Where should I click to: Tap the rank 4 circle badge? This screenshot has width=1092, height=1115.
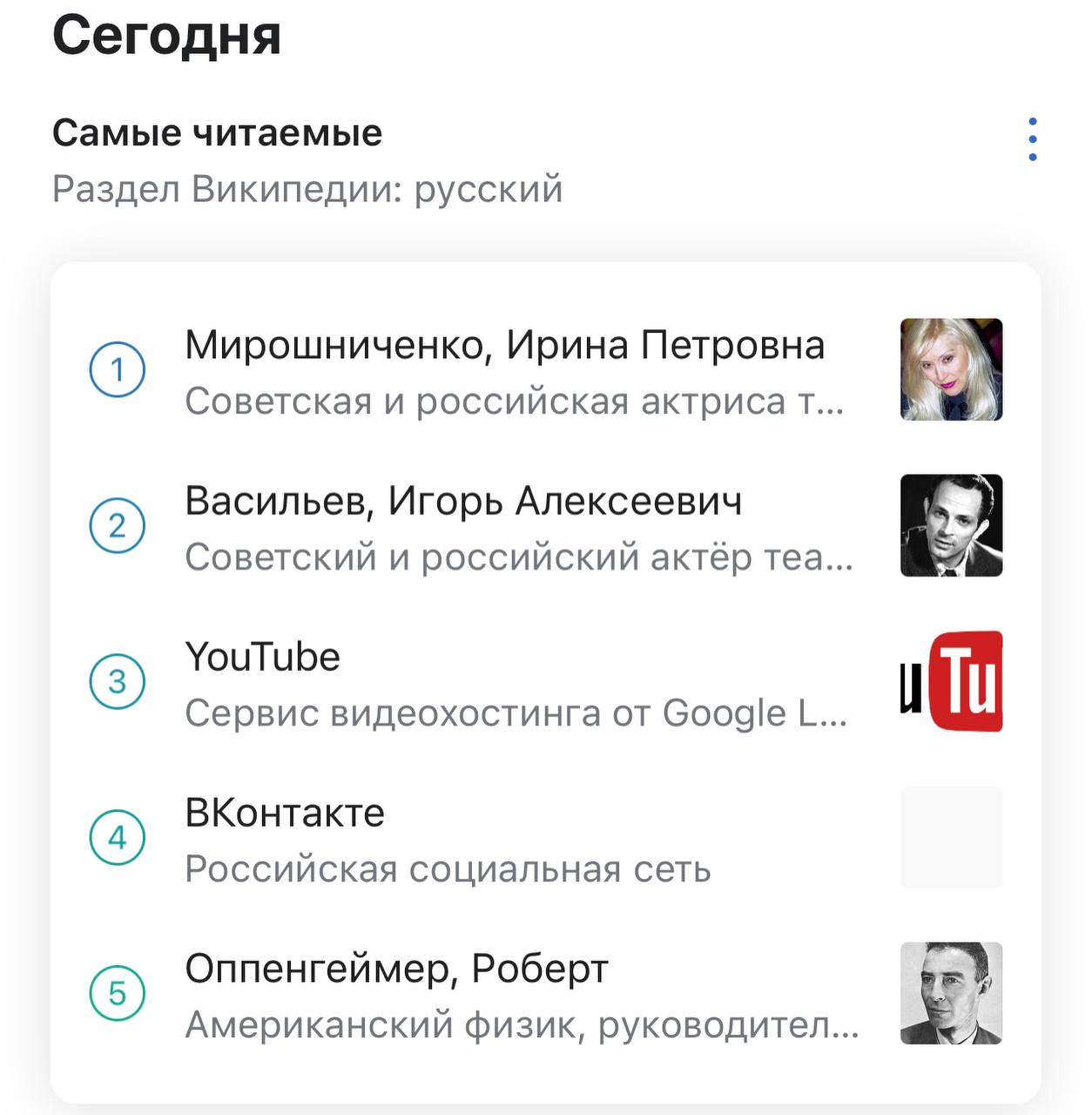point(118,837)
